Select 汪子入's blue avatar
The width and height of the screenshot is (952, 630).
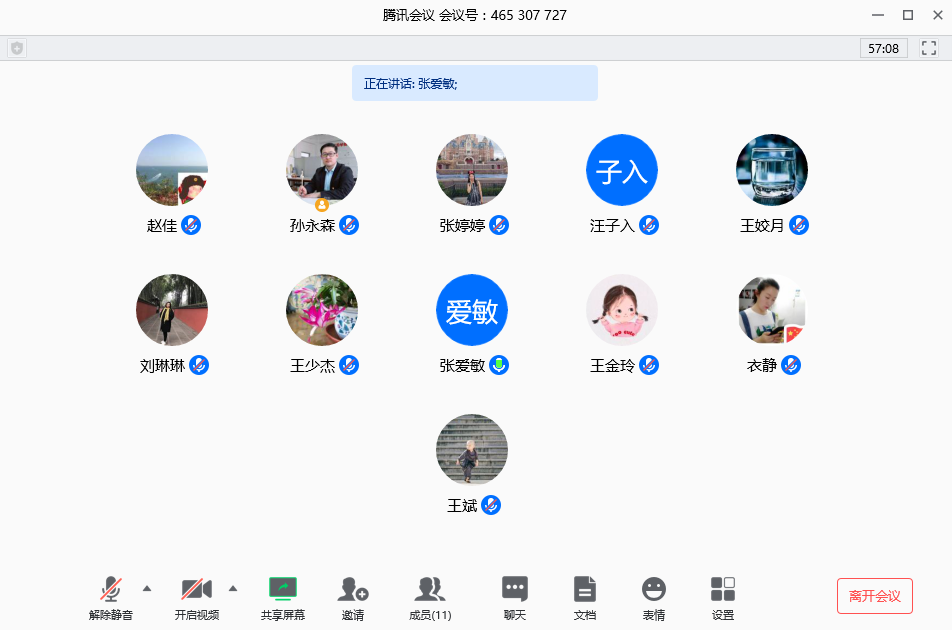[622, 170]
